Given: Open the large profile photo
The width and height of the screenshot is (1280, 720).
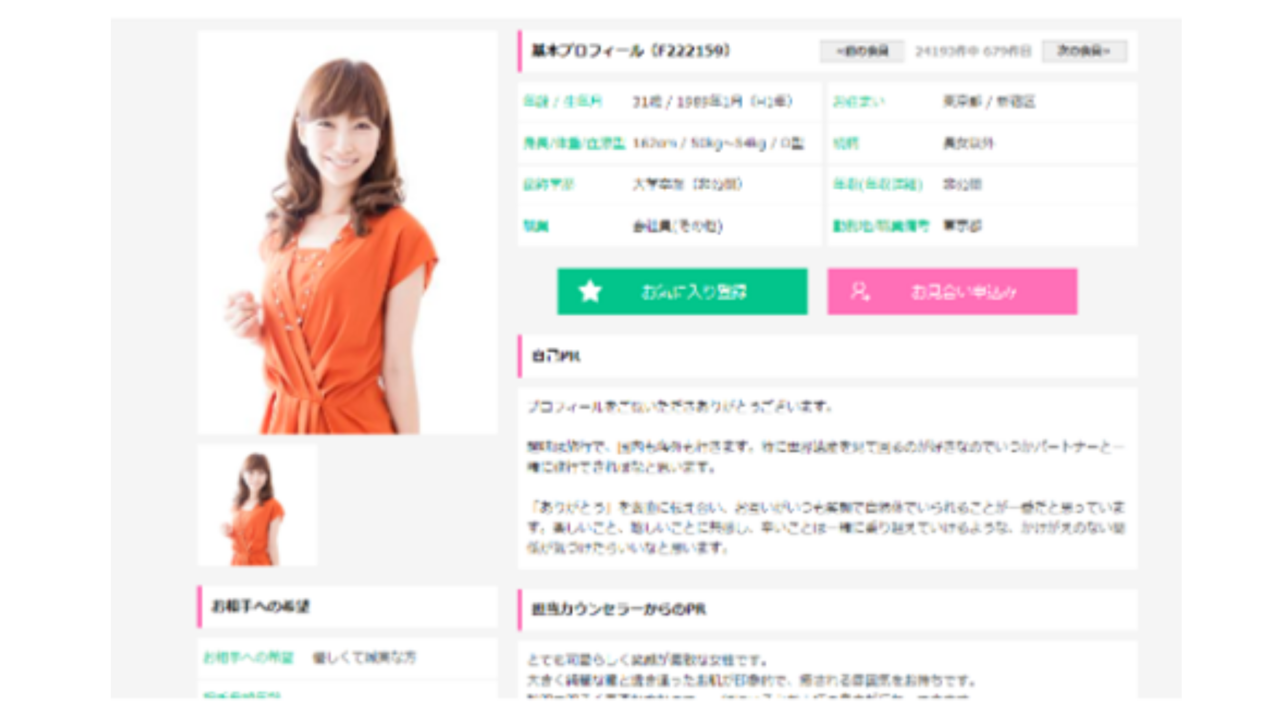Looking at the screenshot, I should tap(347, 232).
